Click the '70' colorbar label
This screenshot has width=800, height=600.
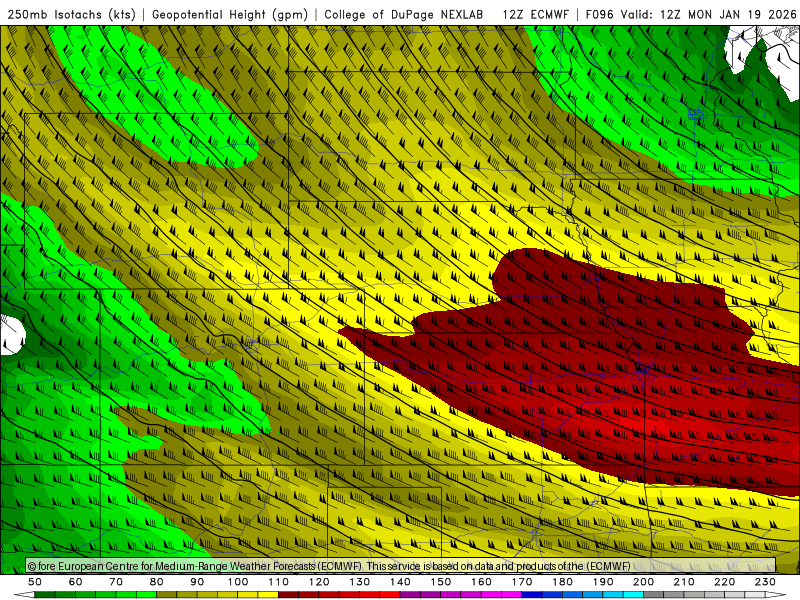[x=116, y=582]
